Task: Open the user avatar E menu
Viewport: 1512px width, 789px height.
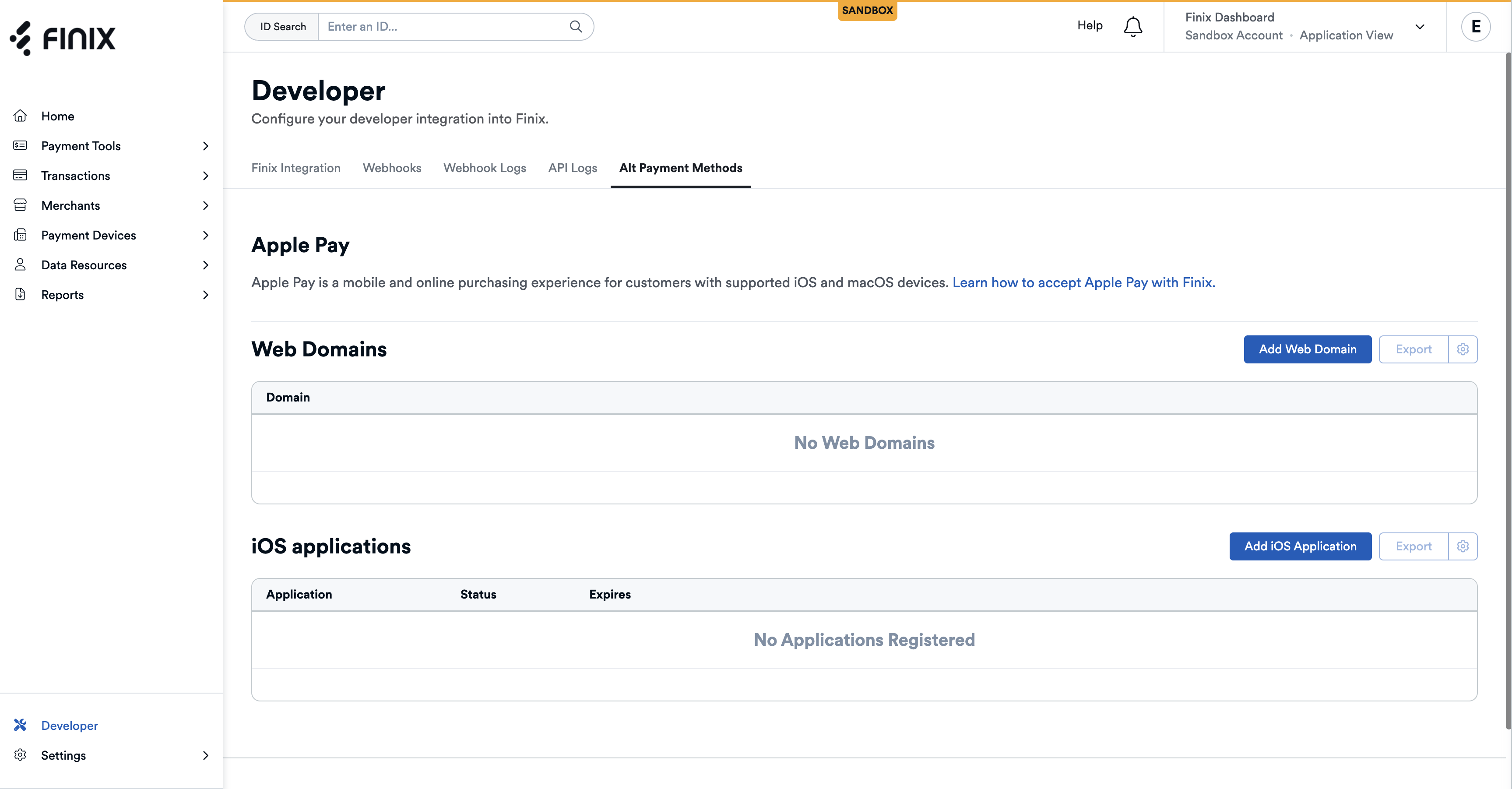Action: (x=1476, y=26)
